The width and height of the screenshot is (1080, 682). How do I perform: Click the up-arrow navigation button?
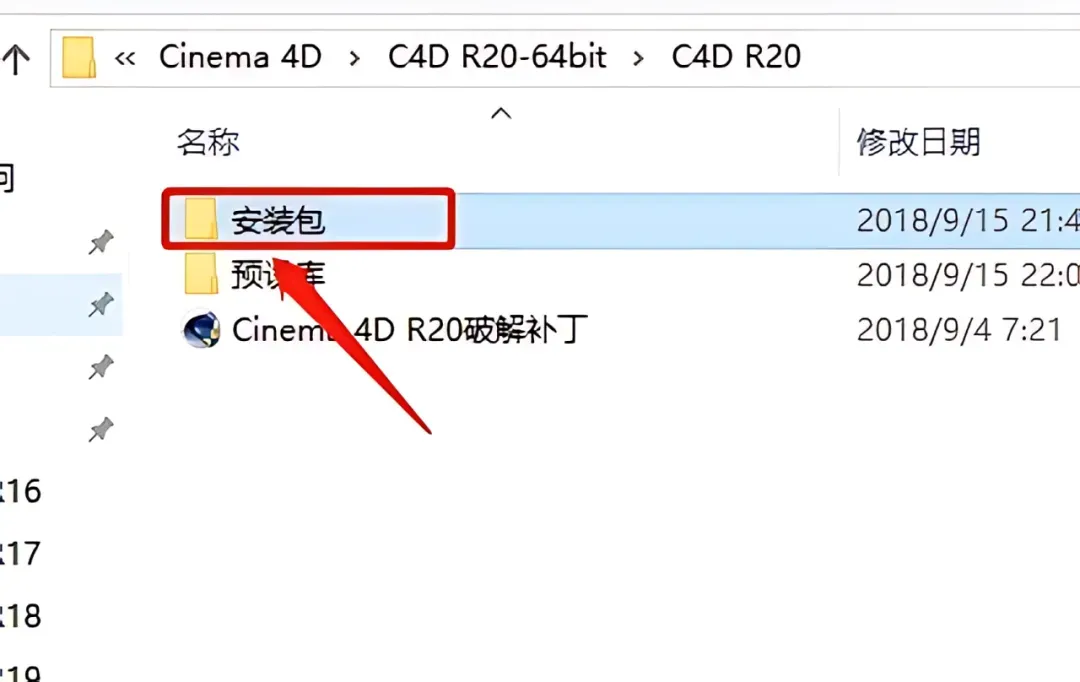(16, 59)
